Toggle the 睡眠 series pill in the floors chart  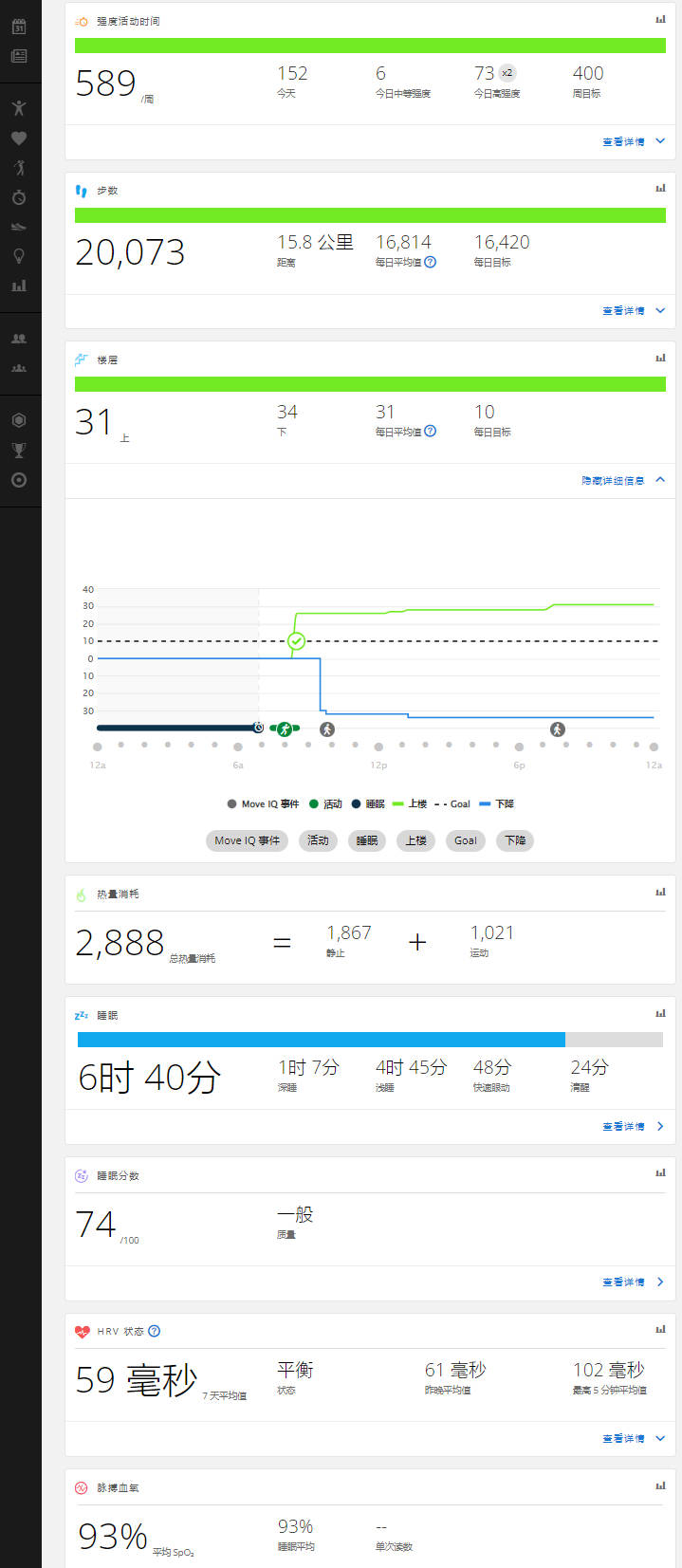366,840
